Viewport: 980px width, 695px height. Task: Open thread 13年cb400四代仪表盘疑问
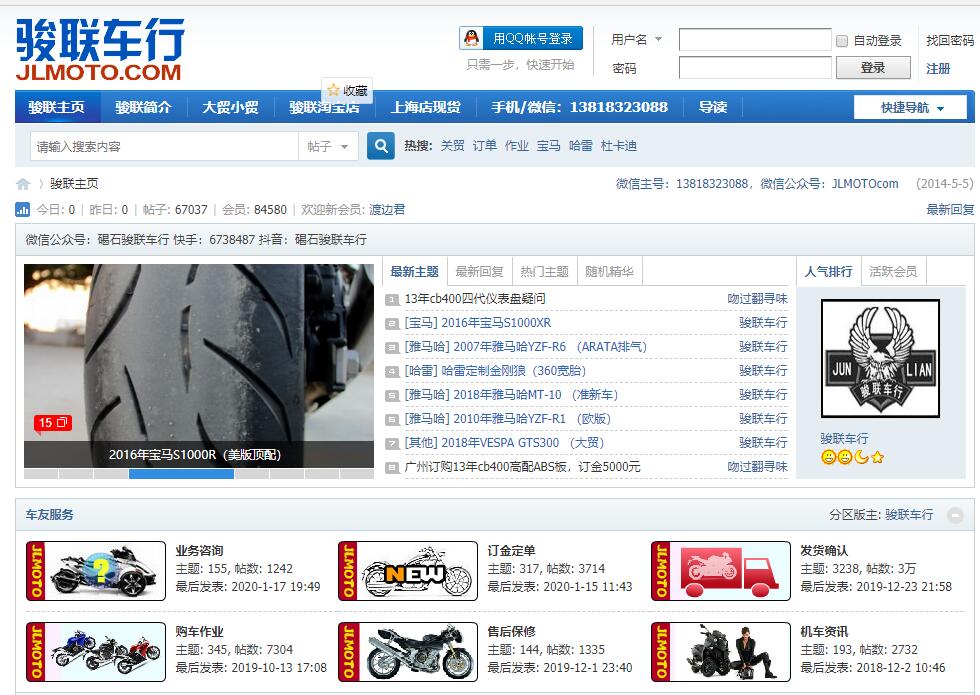475,299
